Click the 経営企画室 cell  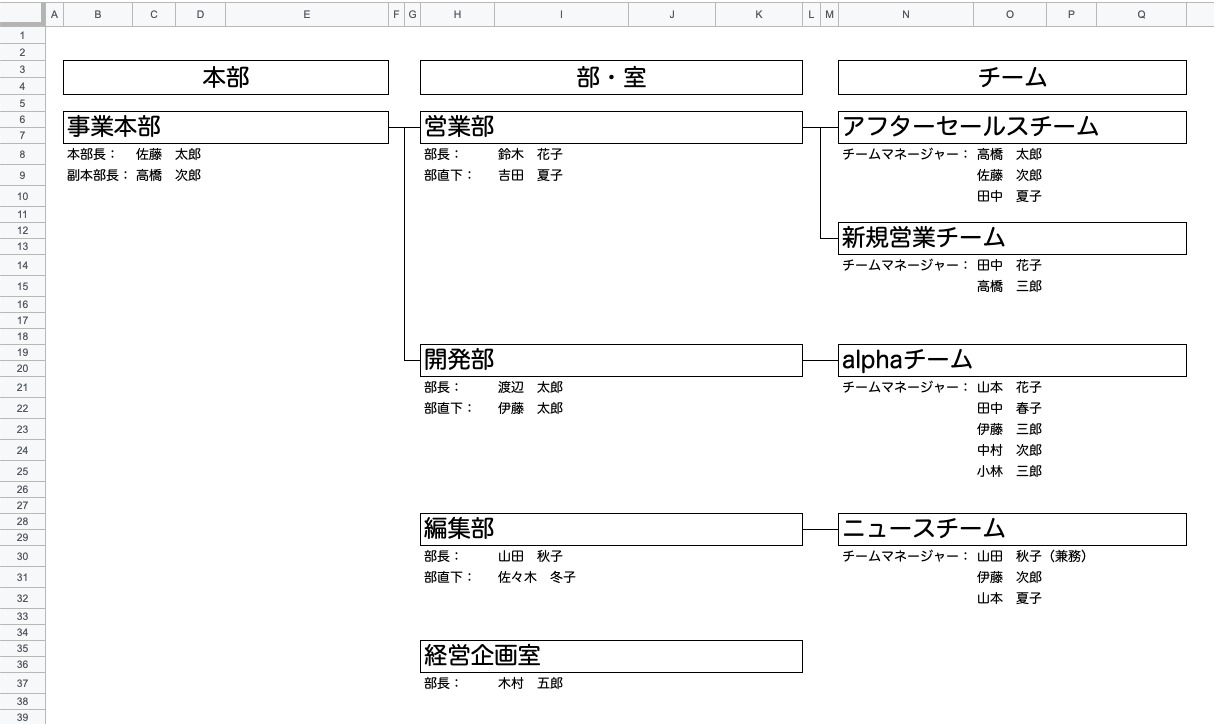611,656
